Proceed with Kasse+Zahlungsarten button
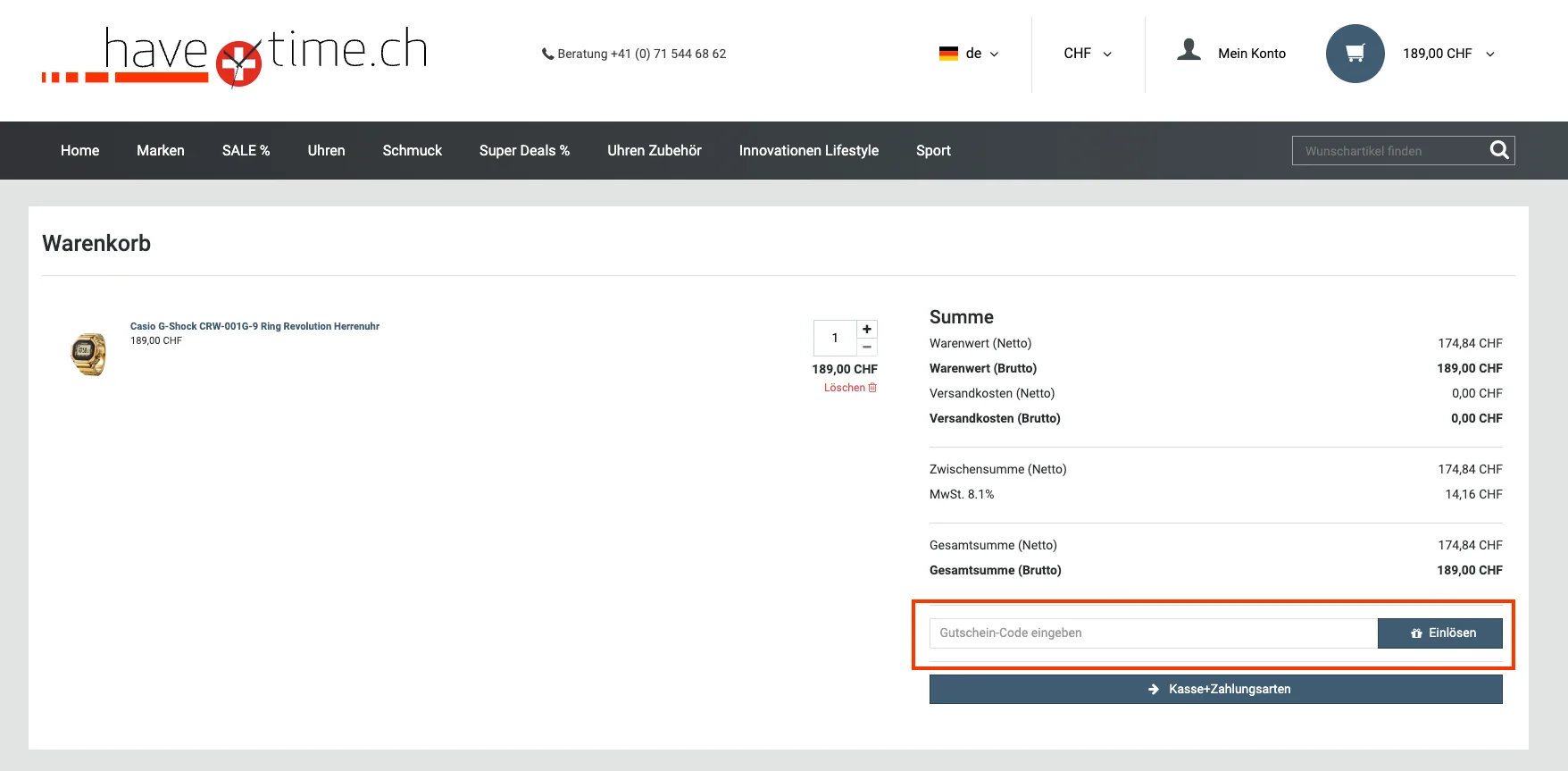Viewport: 1568px width, 771px height. tap(1216, 689)
